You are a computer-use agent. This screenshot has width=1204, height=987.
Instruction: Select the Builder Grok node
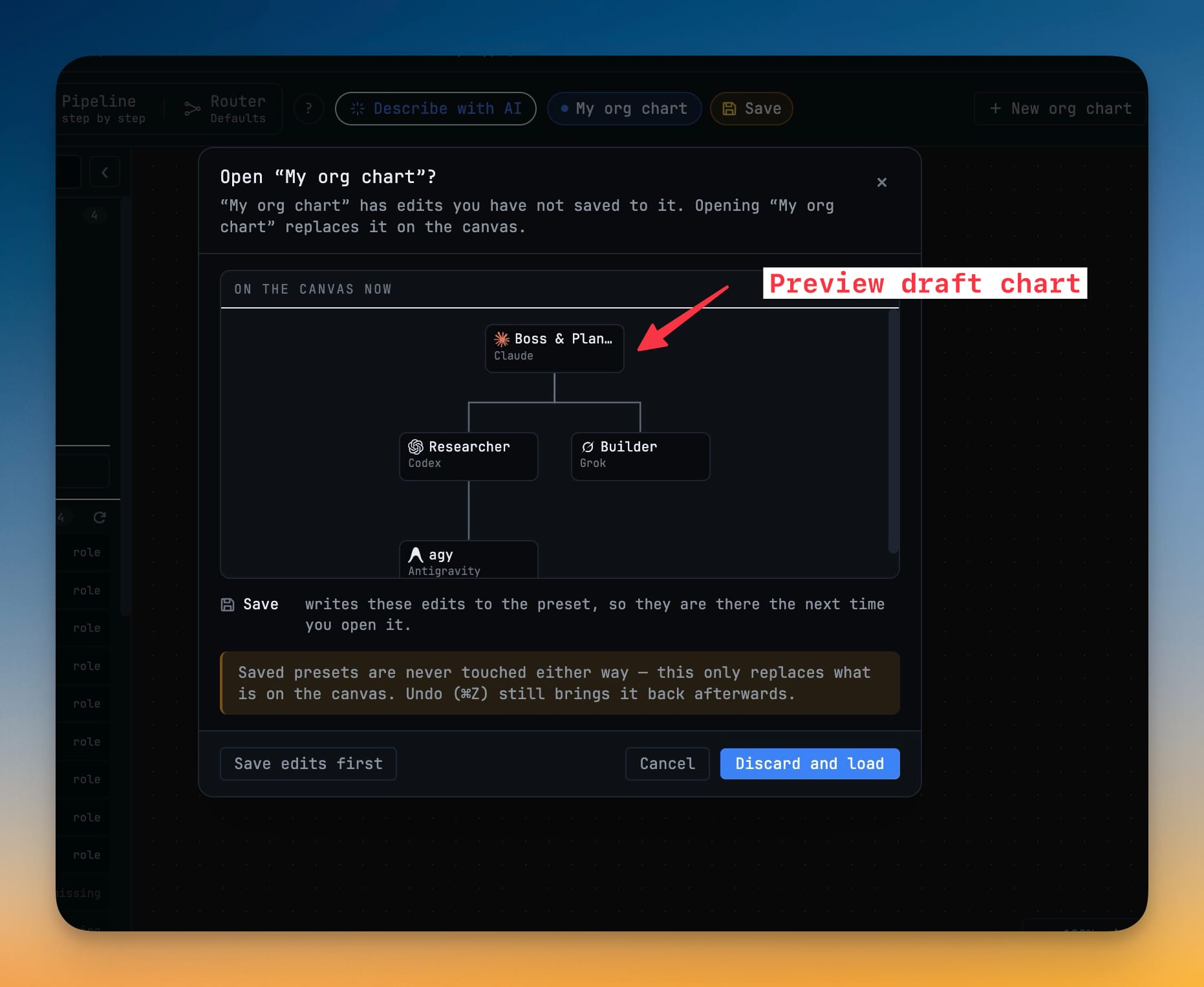[640, 456]
